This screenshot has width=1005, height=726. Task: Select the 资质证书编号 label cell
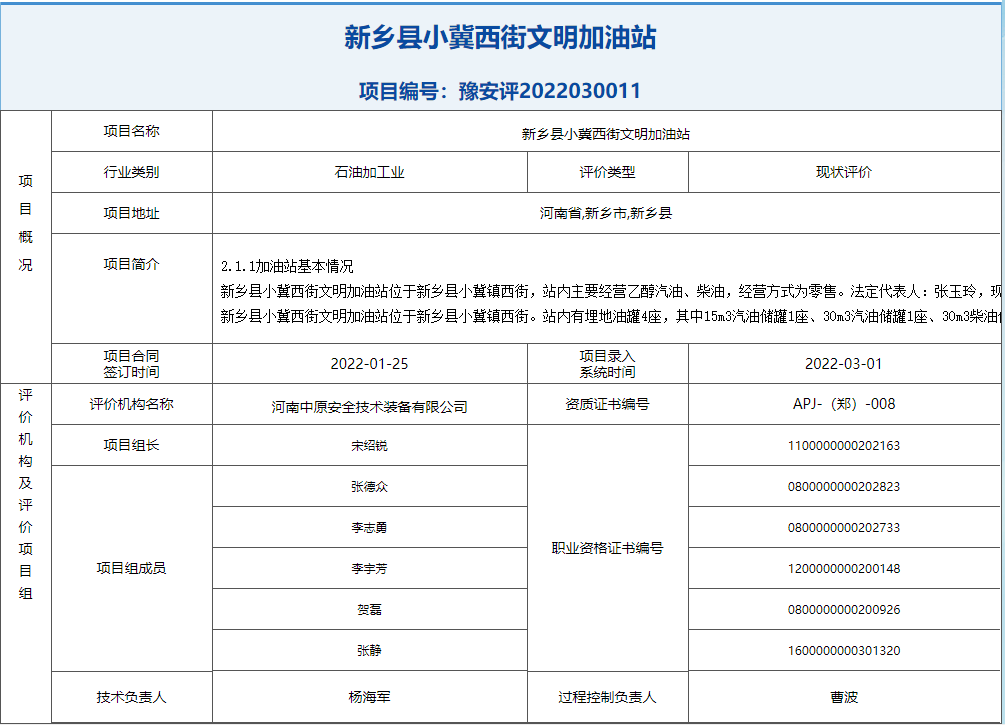[x=608, y=404]
